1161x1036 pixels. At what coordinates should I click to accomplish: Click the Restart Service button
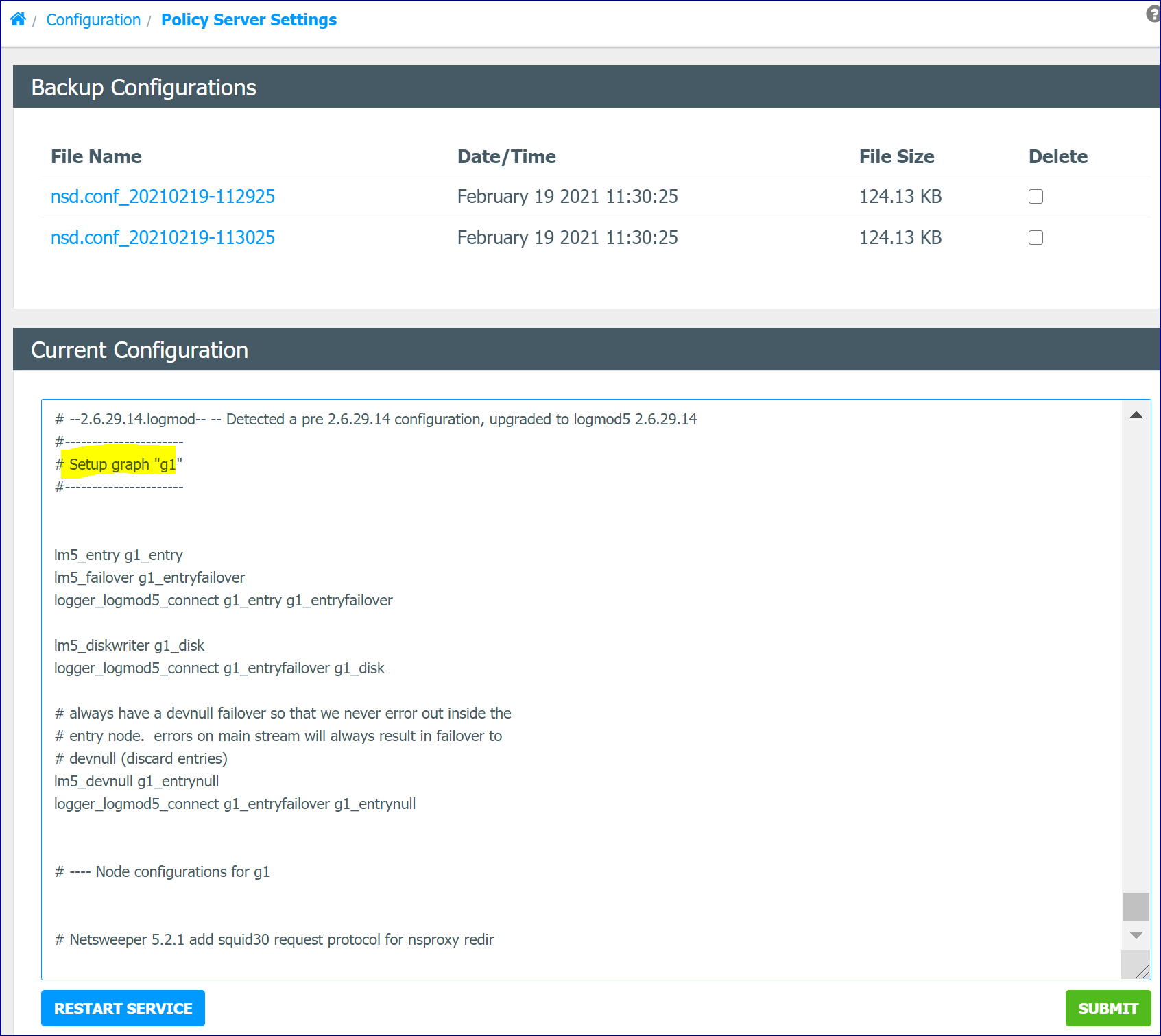click(123, 1009)
